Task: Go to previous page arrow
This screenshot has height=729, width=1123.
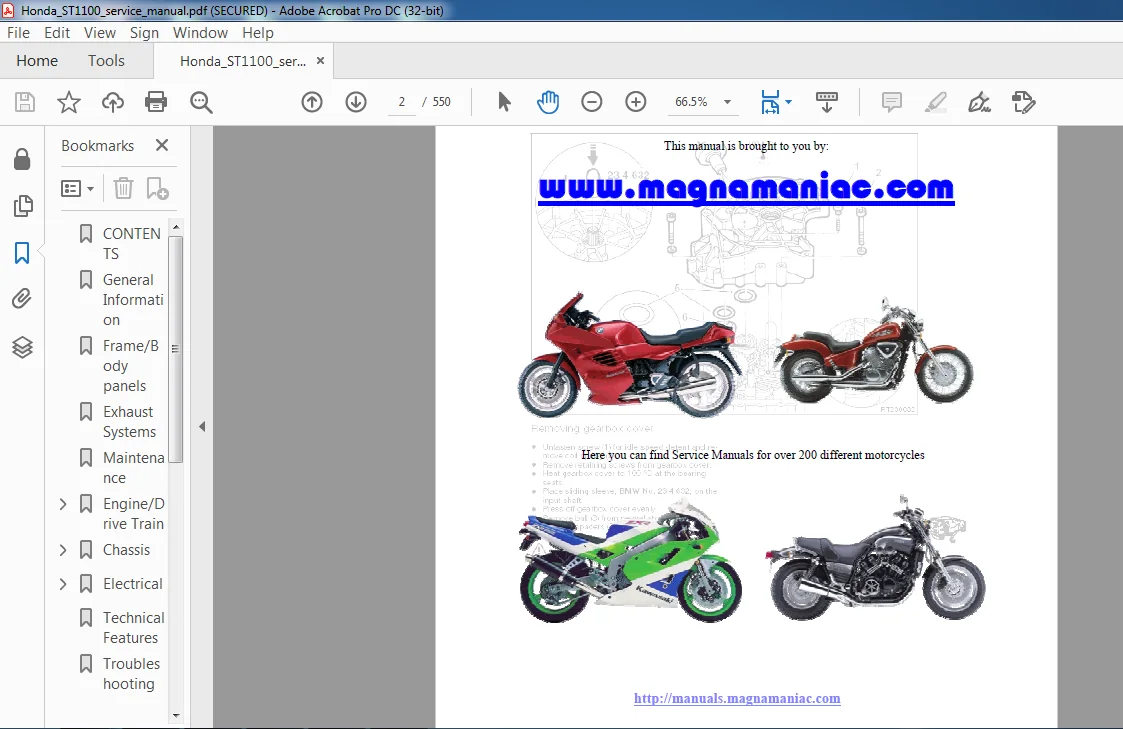Action: (x=312, y=102)
